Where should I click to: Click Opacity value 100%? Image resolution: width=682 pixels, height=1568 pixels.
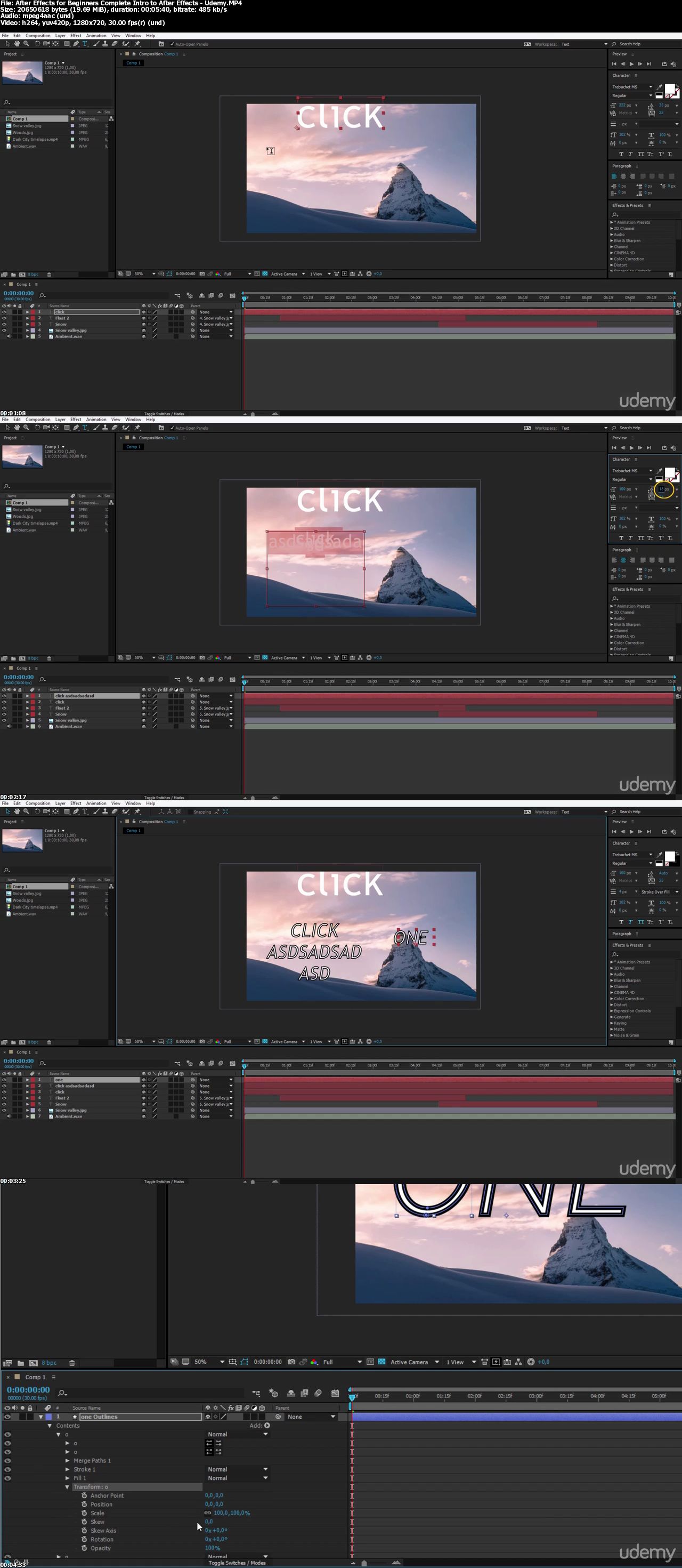(x=213, y=1548)
